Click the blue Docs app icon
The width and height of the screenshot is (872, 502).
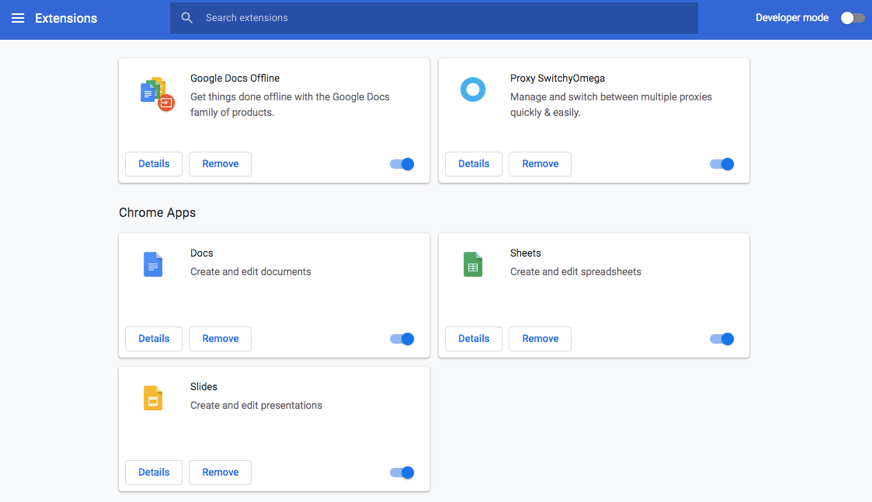(x=153, y=265)
